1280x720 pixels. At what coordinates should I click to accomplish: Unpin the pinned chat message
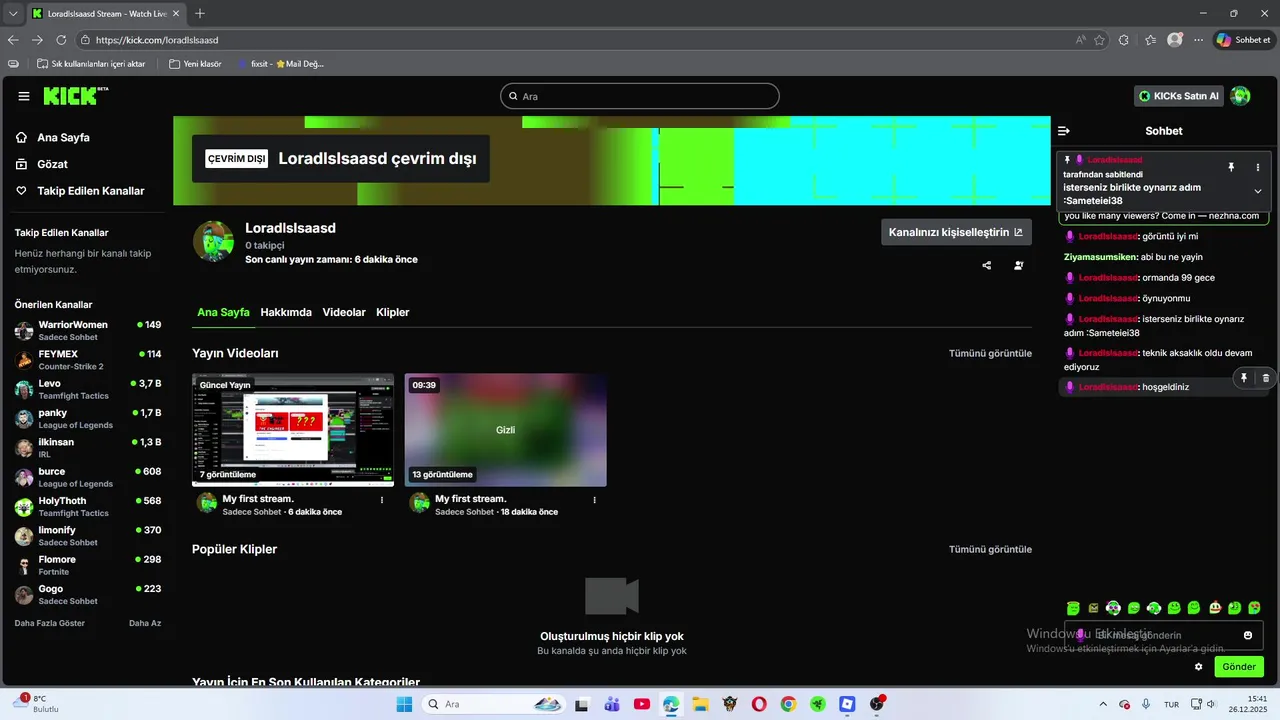pyautogui.click(x=1231, y=167)
